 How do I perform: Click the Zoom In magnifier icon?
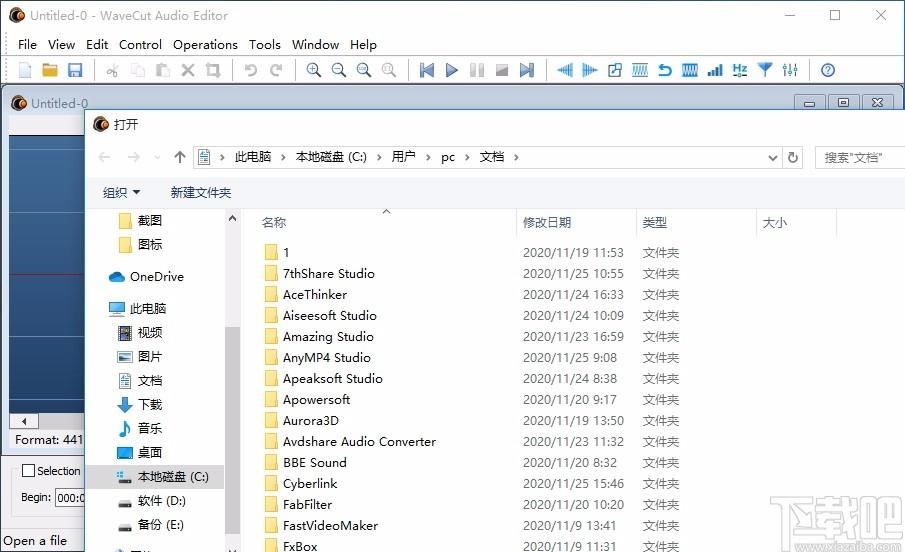pos(313,70)
